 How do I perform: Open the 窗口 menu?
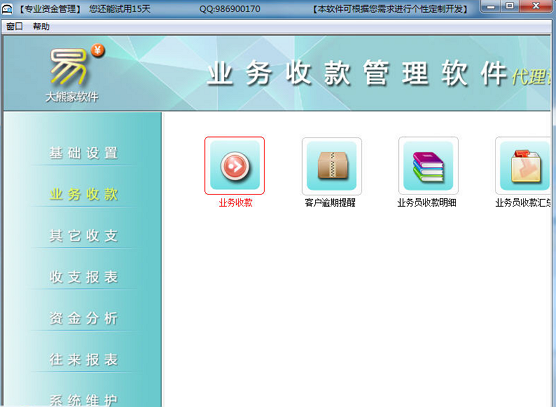(15, 26)
